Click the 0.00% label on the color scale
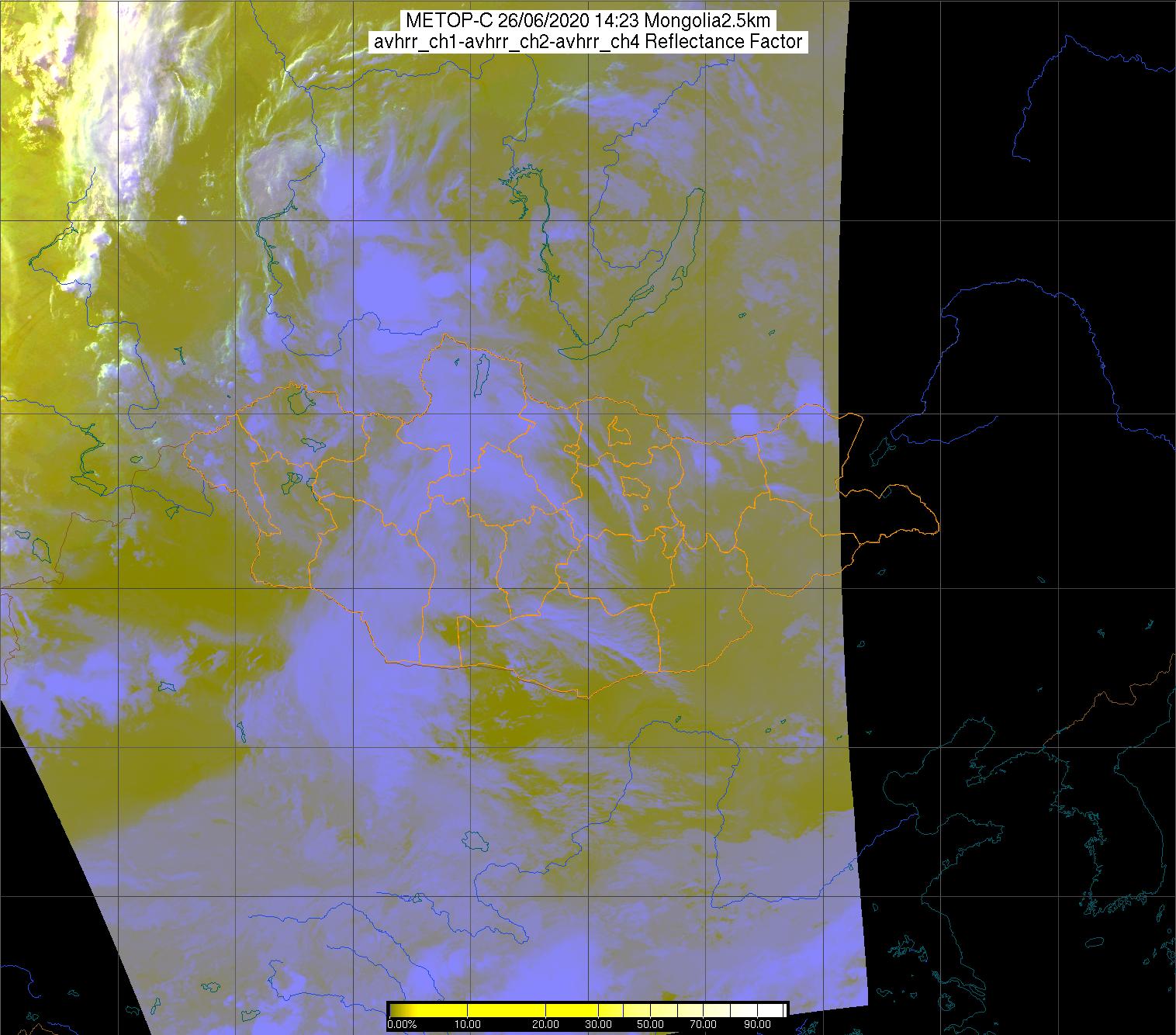This screenshot has width=1176, height=1035. coord(402,1024)
